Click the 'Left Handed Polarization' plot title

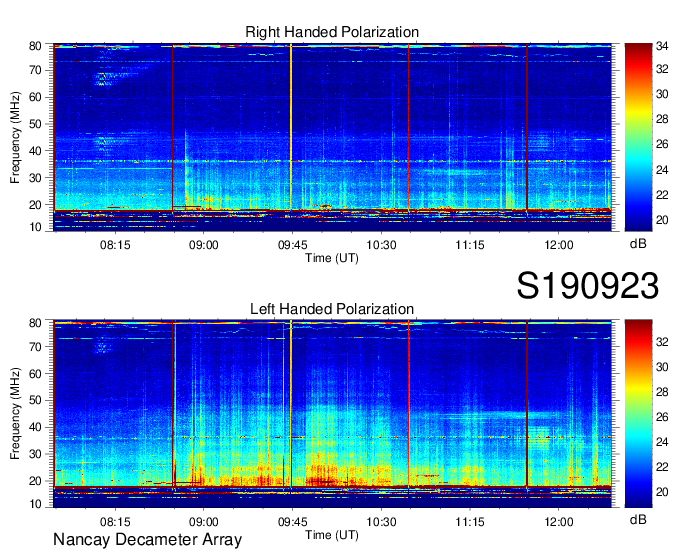pos(332,309)
